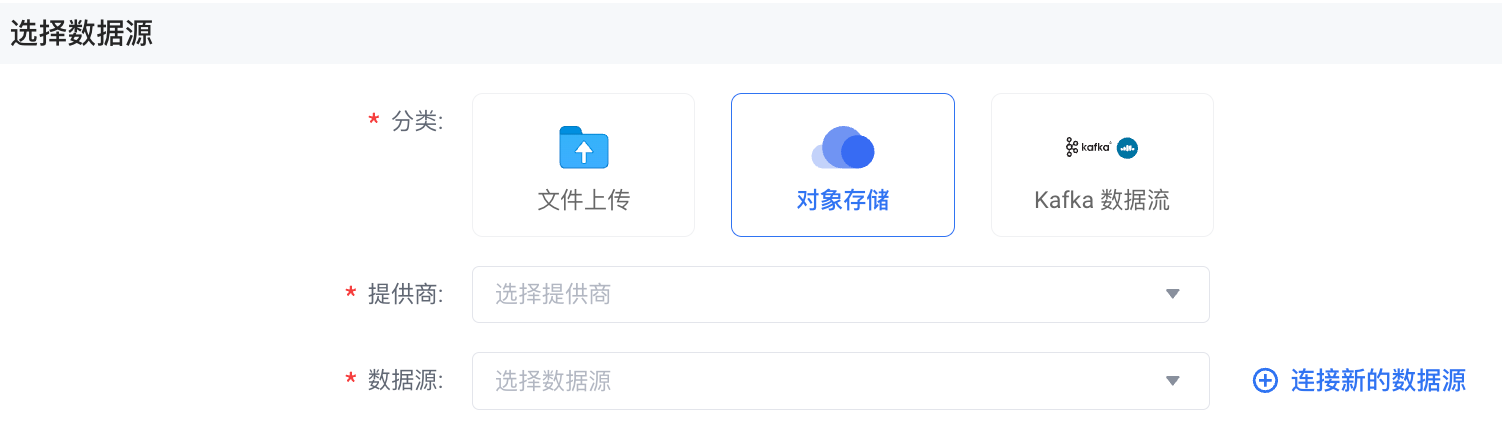Click the blue cloud object storage icon
This screenshot has width=1502, height=436.
click(x=843, y=148)
